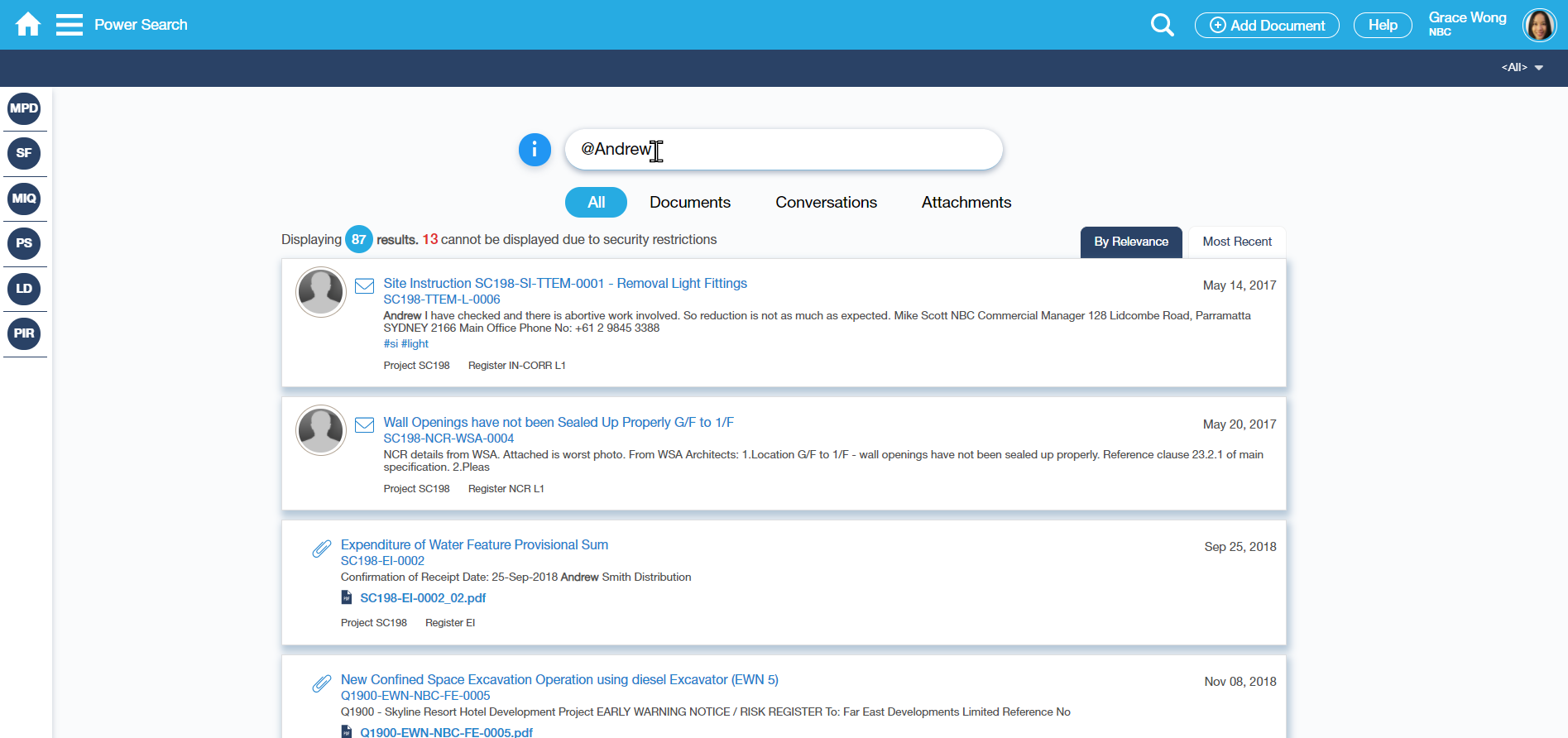Filter results by Attachments tab

coord(966,203)
